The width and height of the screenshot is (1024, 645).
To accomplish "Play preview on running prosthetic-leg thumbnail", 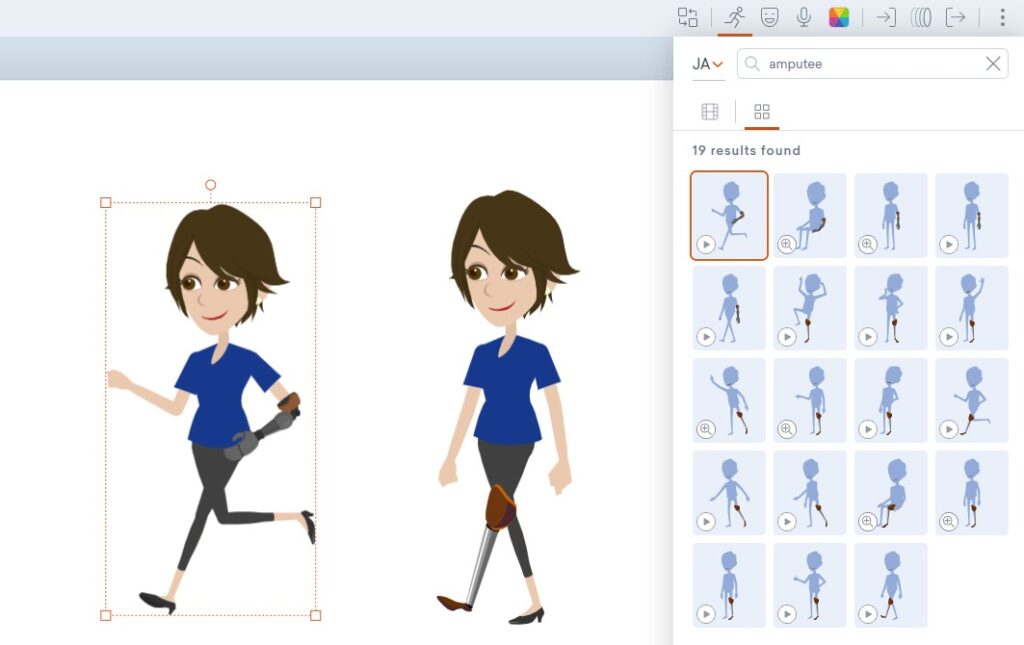I will (948, 429).
